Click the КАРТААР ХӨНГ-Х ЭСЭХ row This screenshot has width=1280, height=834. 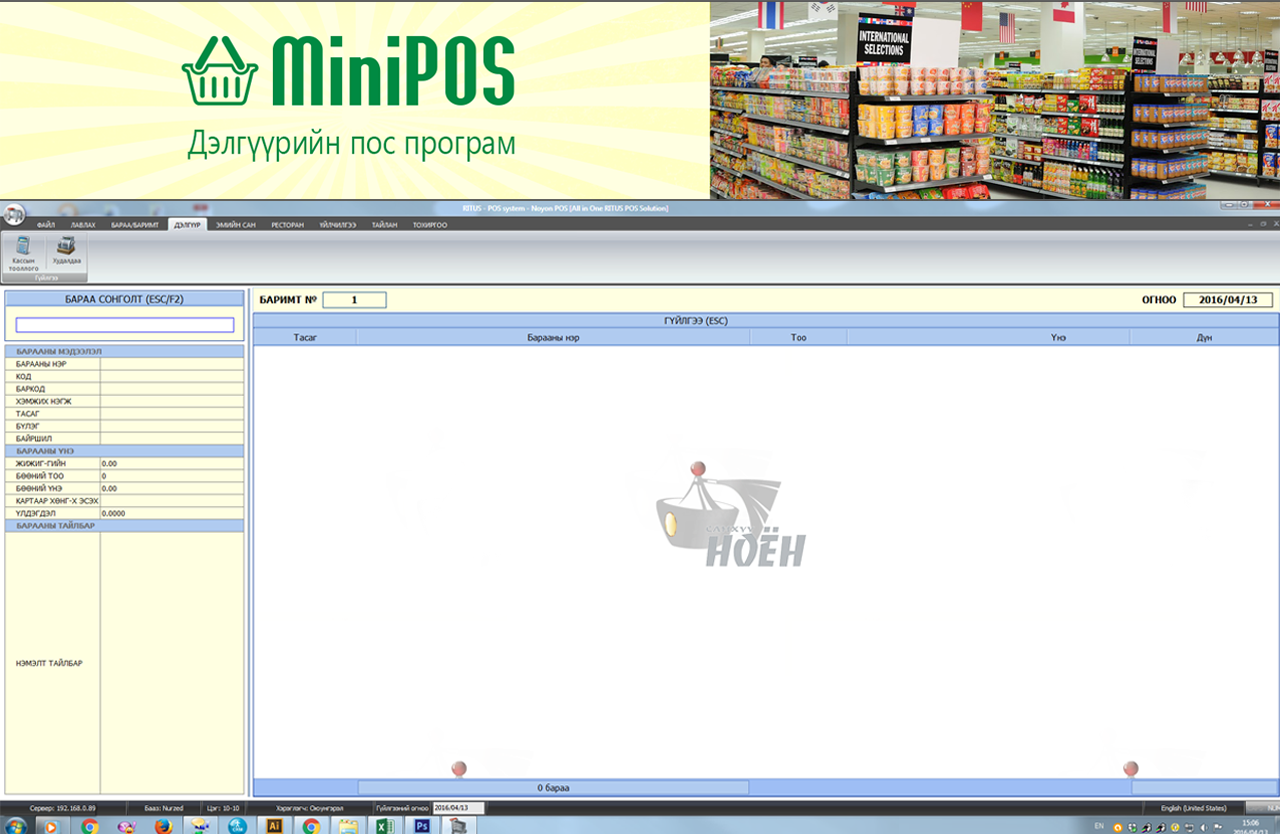click(125, 501)
